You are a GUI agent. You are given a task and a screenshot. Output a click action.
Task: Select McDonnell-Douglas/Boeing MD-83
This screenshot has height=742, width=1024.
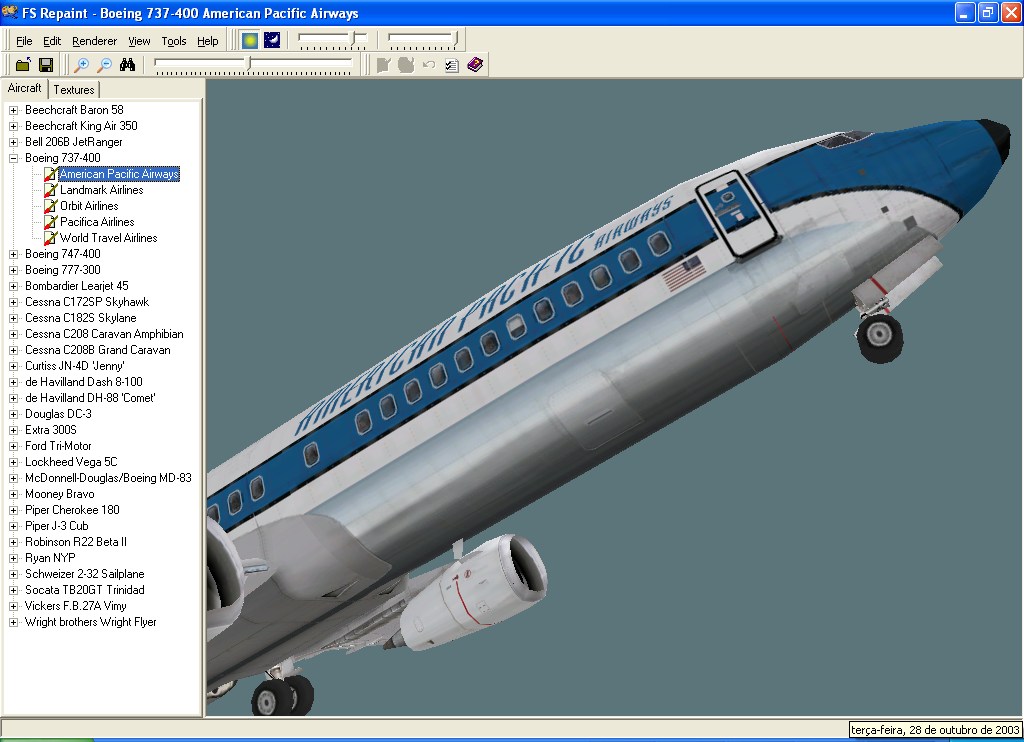(108, 478)
